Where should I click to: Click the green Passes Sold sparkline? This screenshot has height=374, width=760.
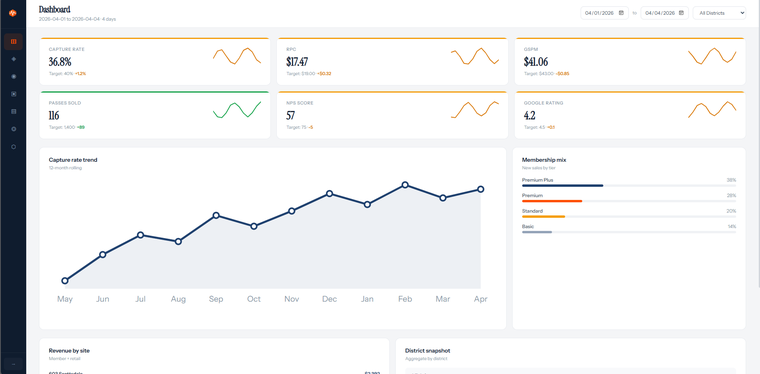coord(237,110)
